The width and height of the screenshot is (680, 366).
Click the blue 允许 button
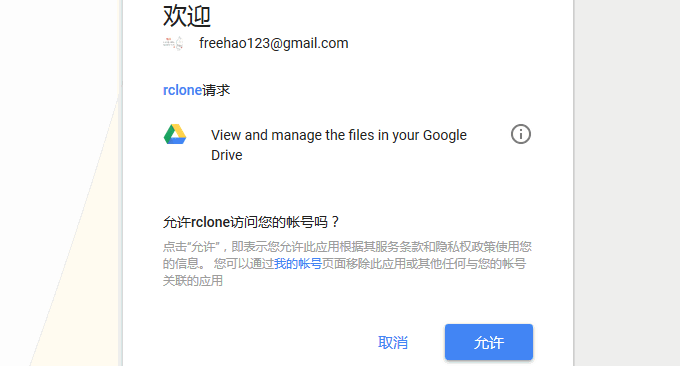coord(489,342)
